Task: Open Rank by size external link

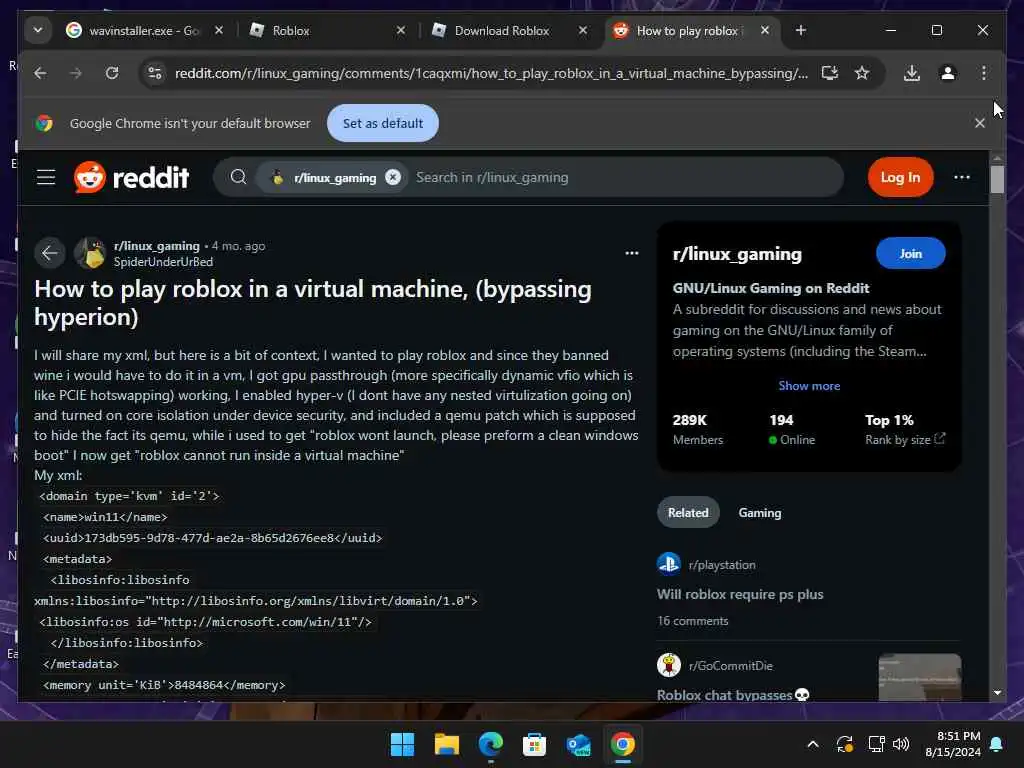Action: [x=905, y=440]
